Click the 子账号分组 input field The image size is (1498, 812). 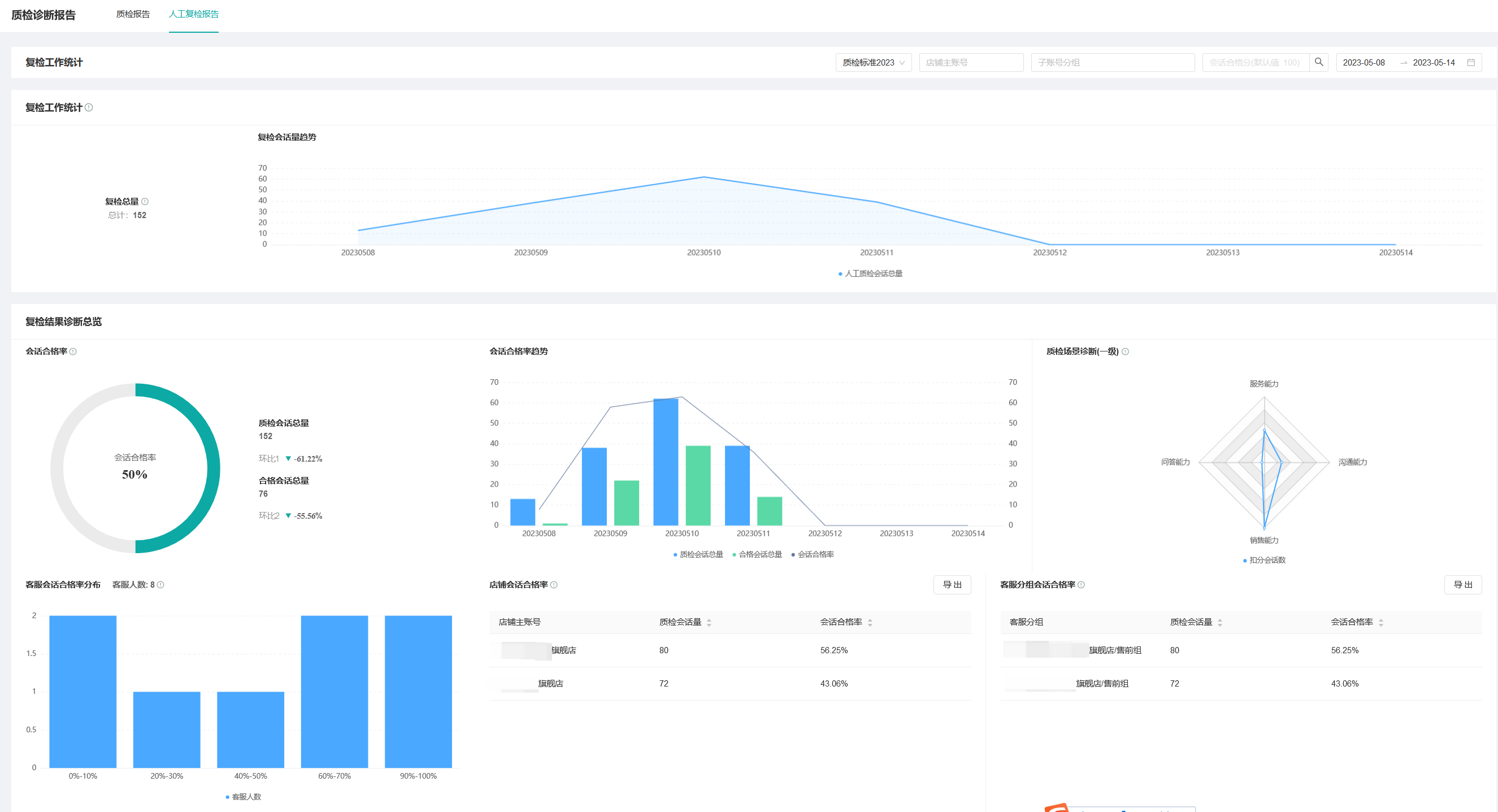1112,62
